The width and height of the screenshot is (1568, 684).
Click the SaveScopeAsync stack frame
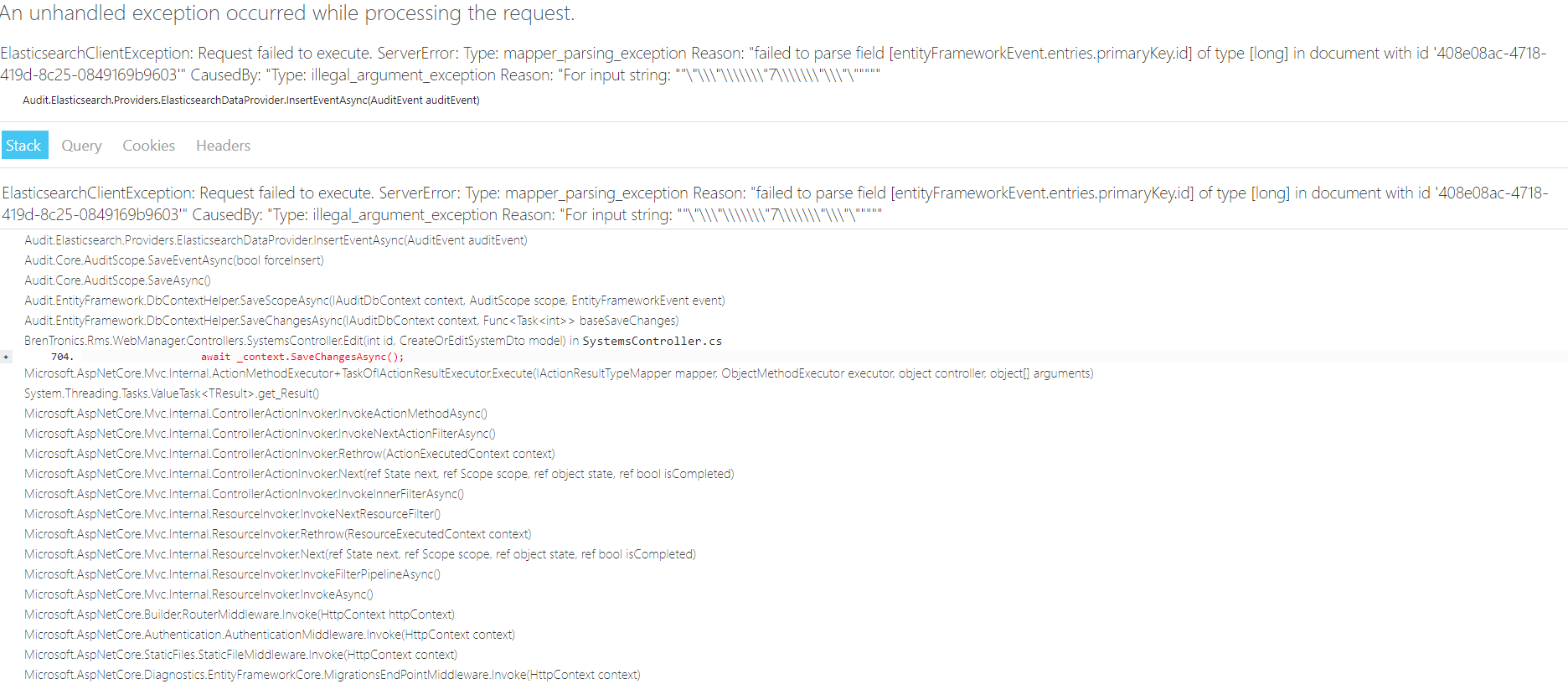[374, 300]
